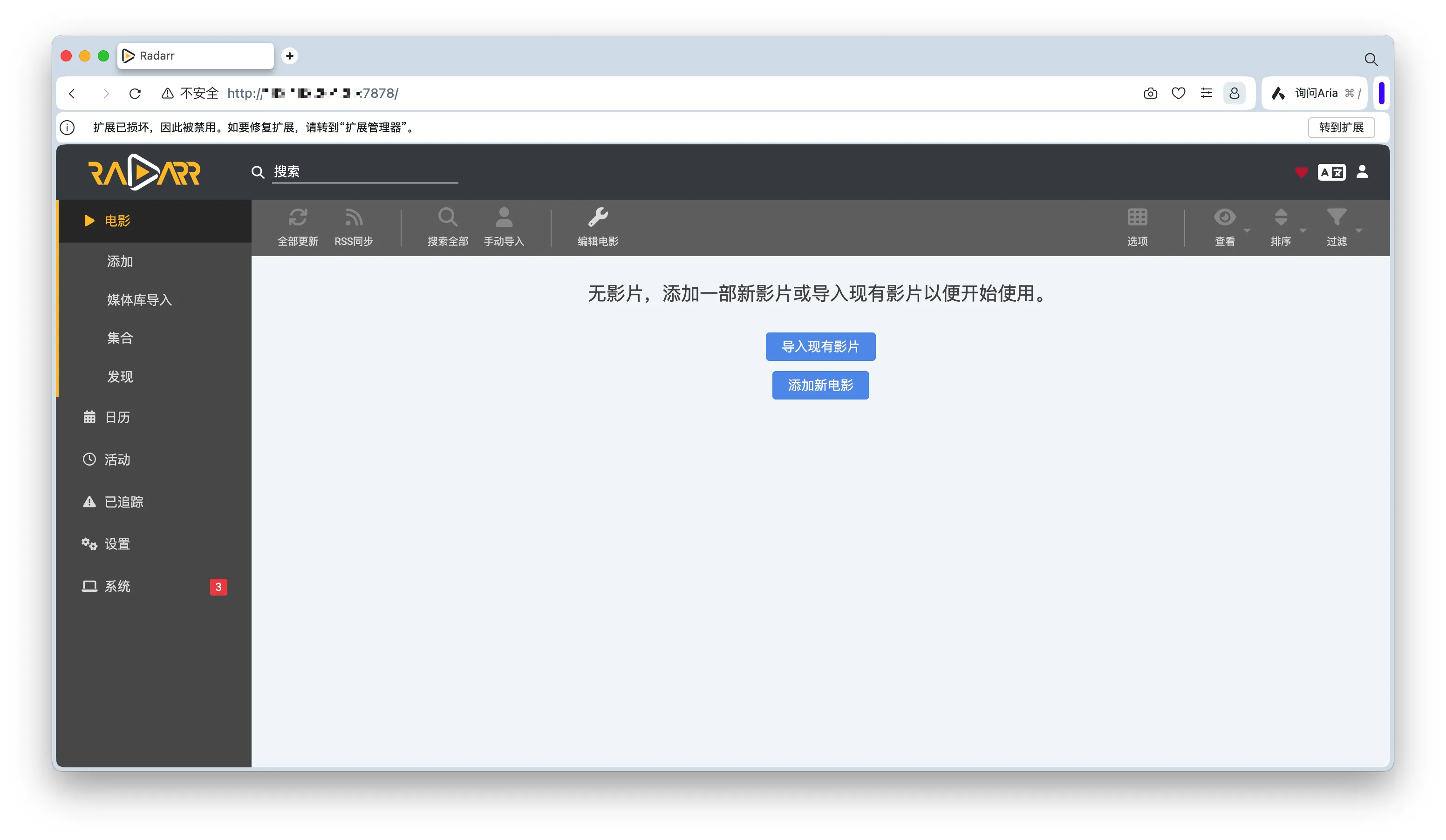This screenshot has width=1446, height=840.
Task: Click the purple sidebar toggle strip
Action: (1381, 93)
